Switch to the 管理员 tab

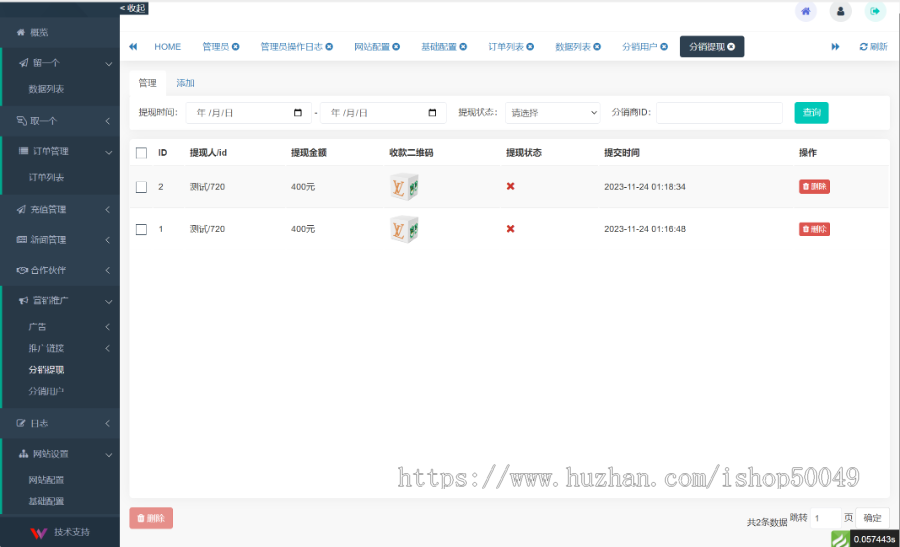216,46
